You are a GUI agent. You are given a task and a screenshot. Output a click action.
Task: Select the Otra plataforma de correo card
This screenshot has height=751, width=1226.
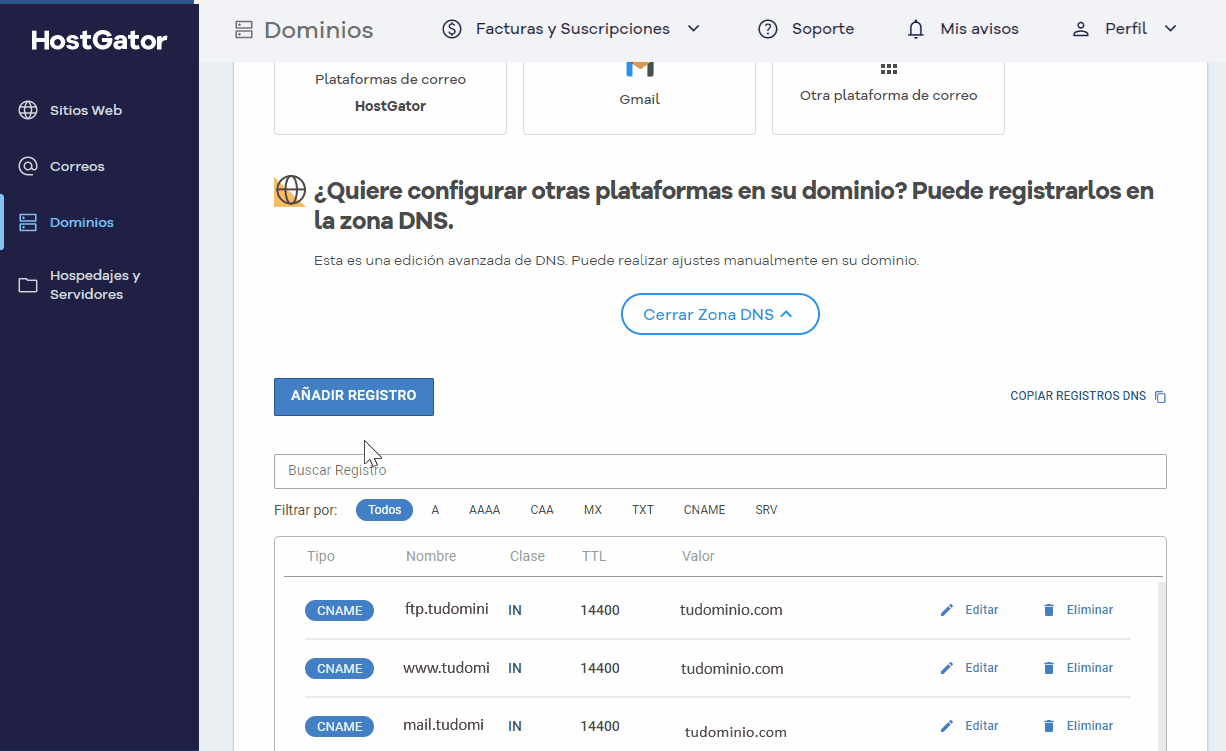pyautogui.click(x=888, y=97)
